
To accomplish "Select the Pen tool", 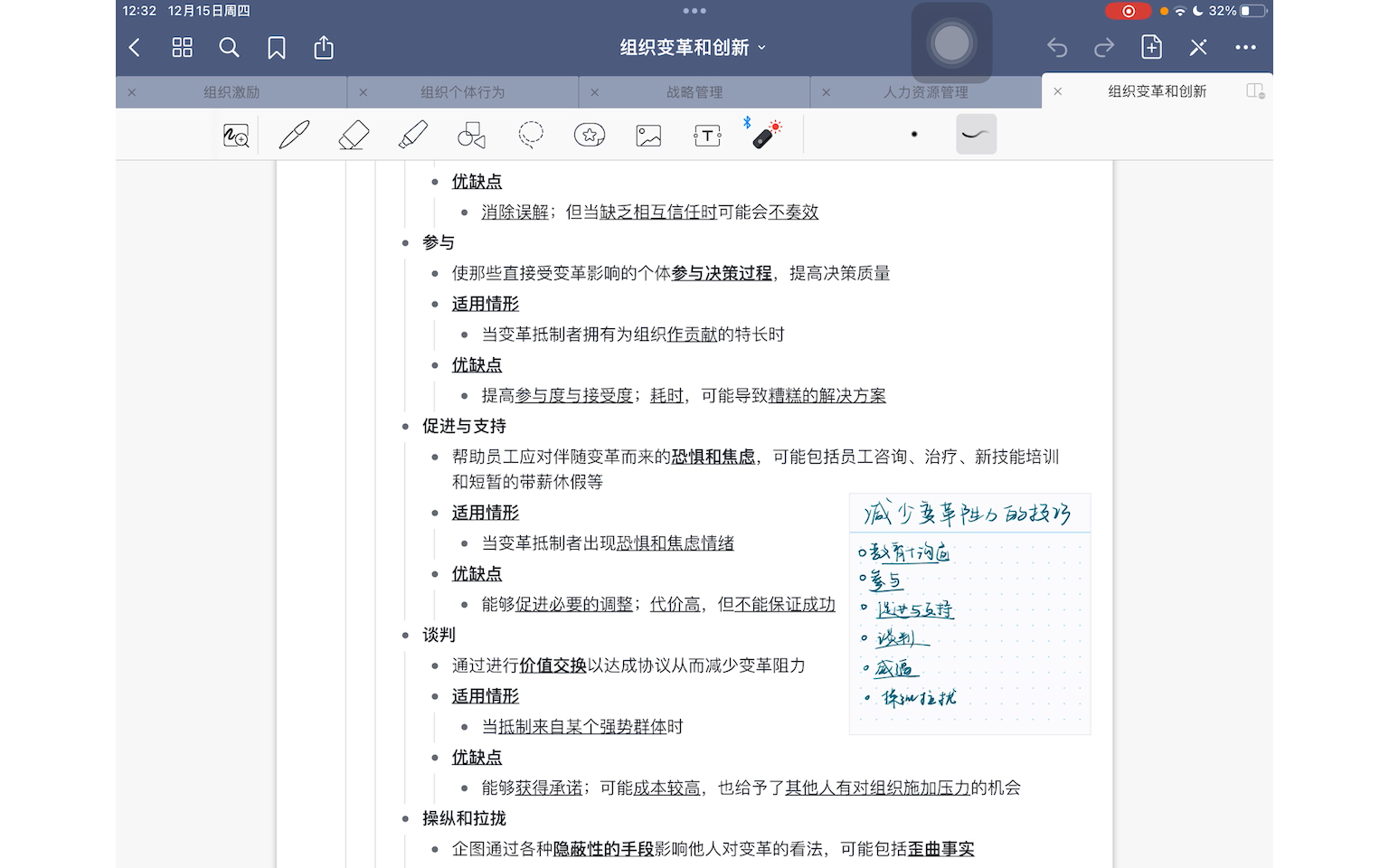I will point(294,135).
